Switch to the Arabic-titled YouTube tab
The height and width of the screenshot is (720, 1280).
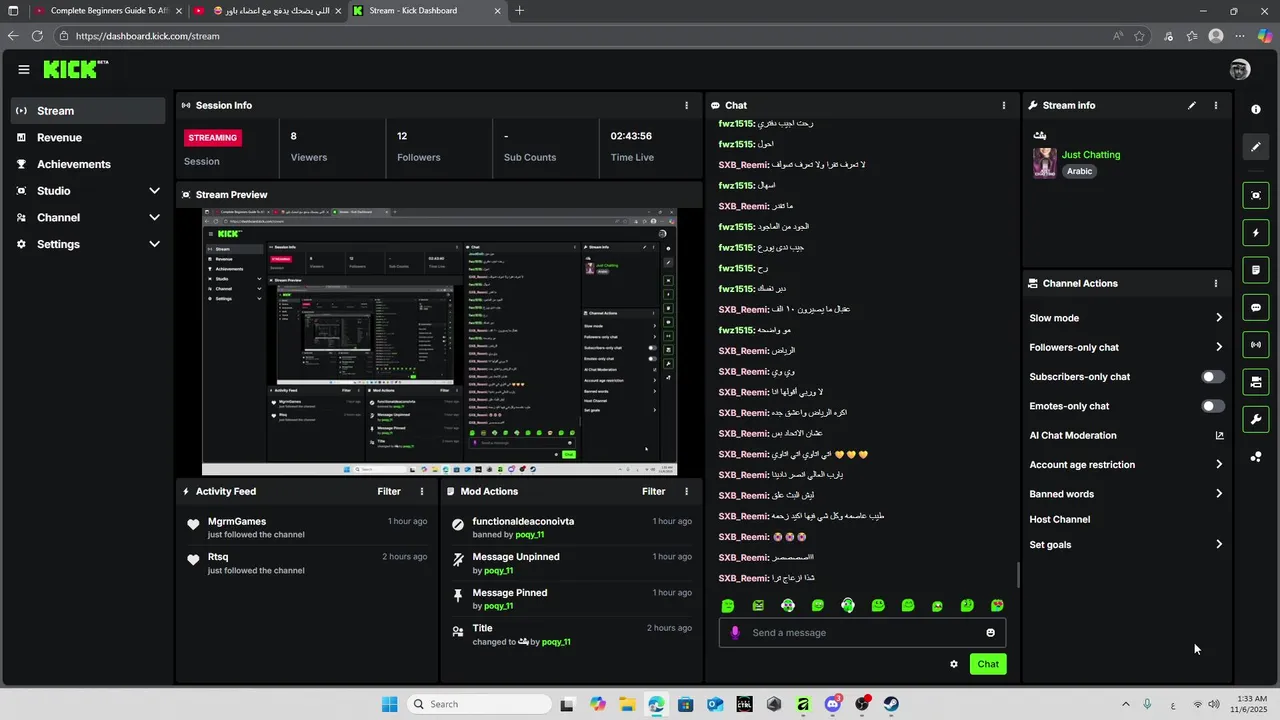268,11
